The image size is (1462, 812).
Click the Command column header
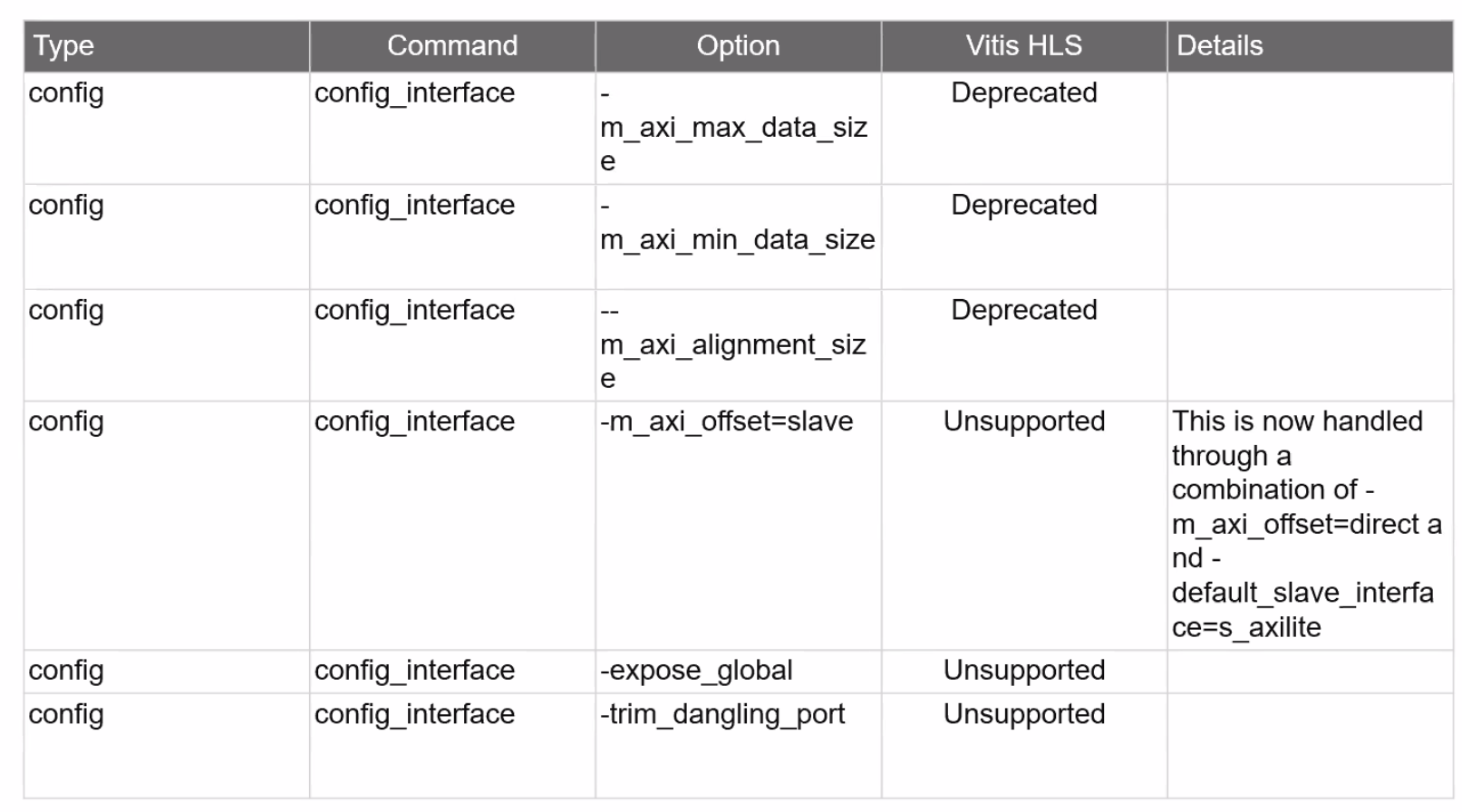452,46
